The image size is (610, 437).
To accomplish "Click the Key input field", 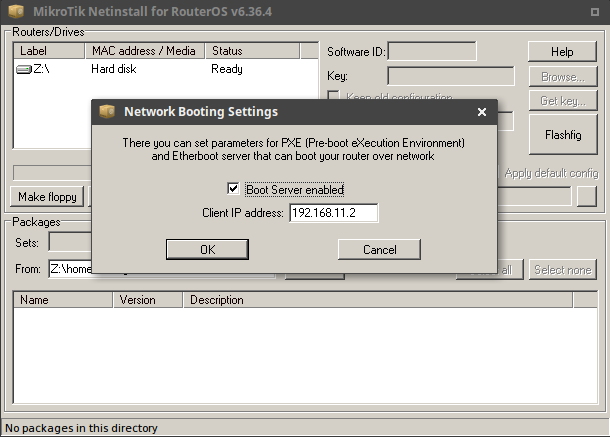I will (x=451, y=76).
